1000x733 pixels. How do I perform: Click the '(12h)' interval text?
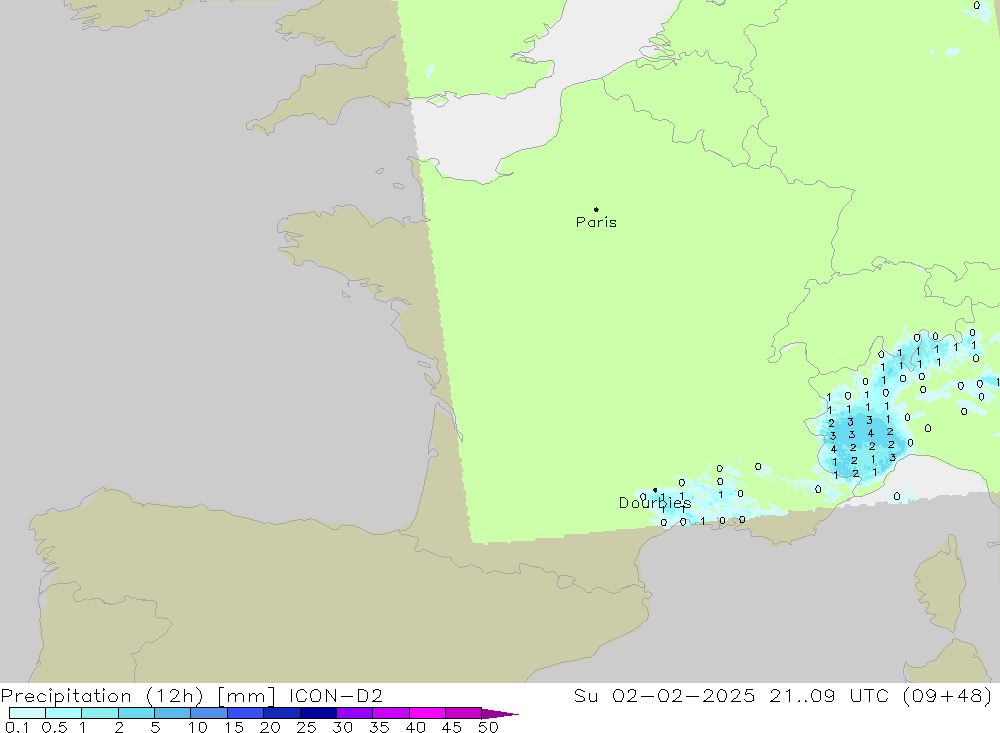[174, 696]
